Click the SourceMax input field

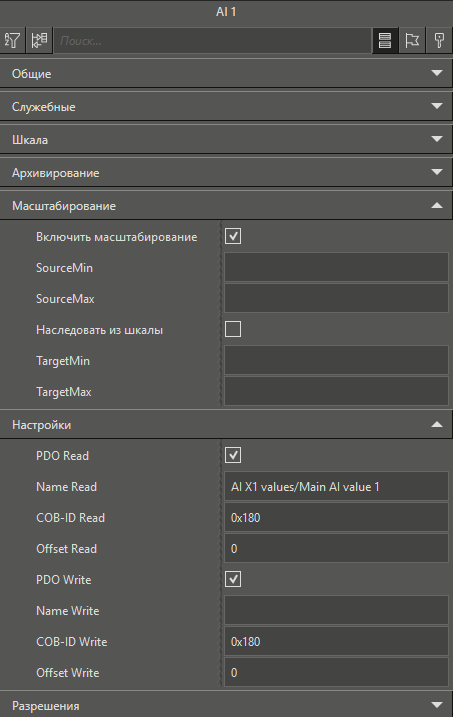point(336,299)
